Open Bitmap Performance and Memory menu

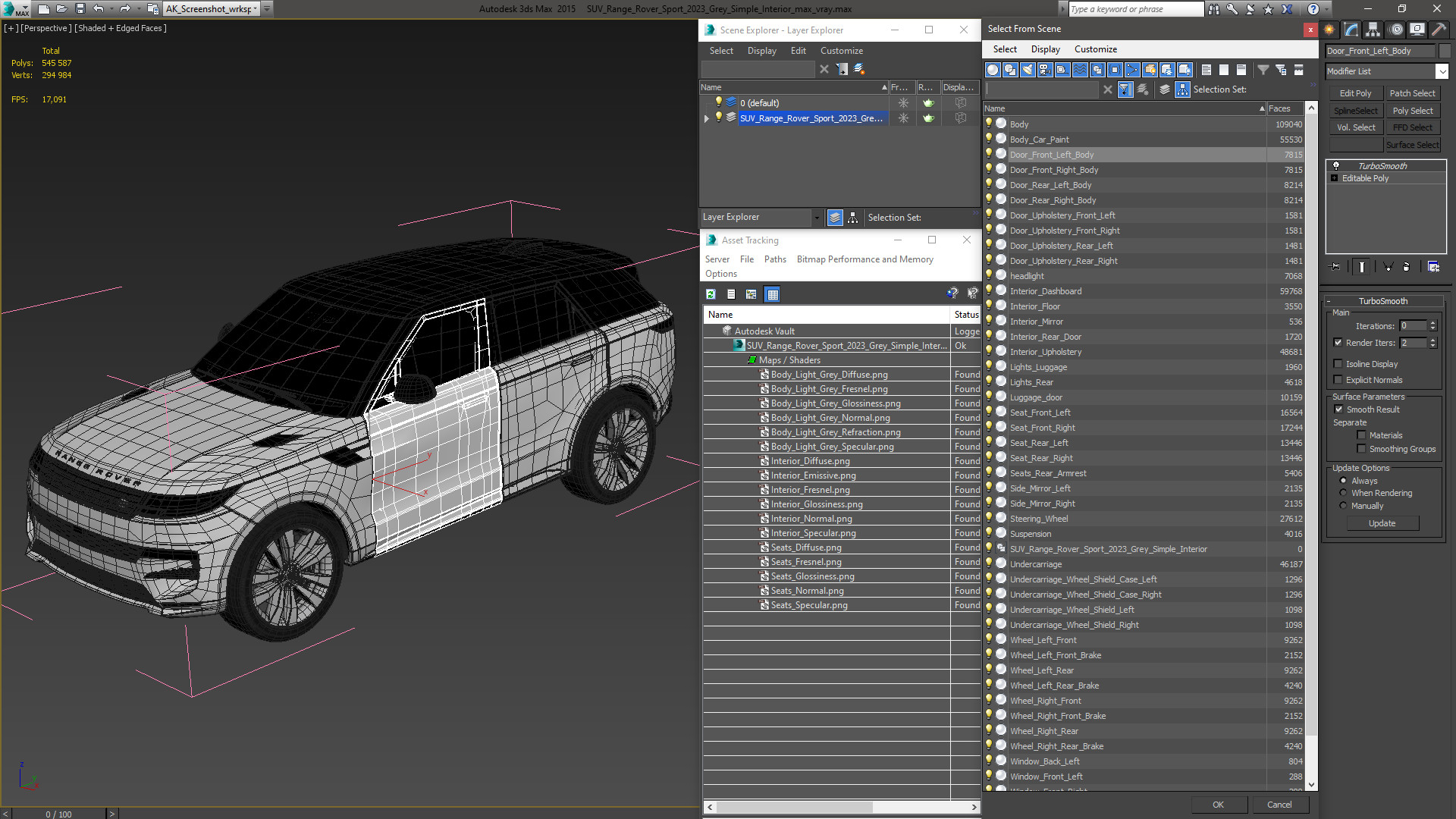pos(864,259)
